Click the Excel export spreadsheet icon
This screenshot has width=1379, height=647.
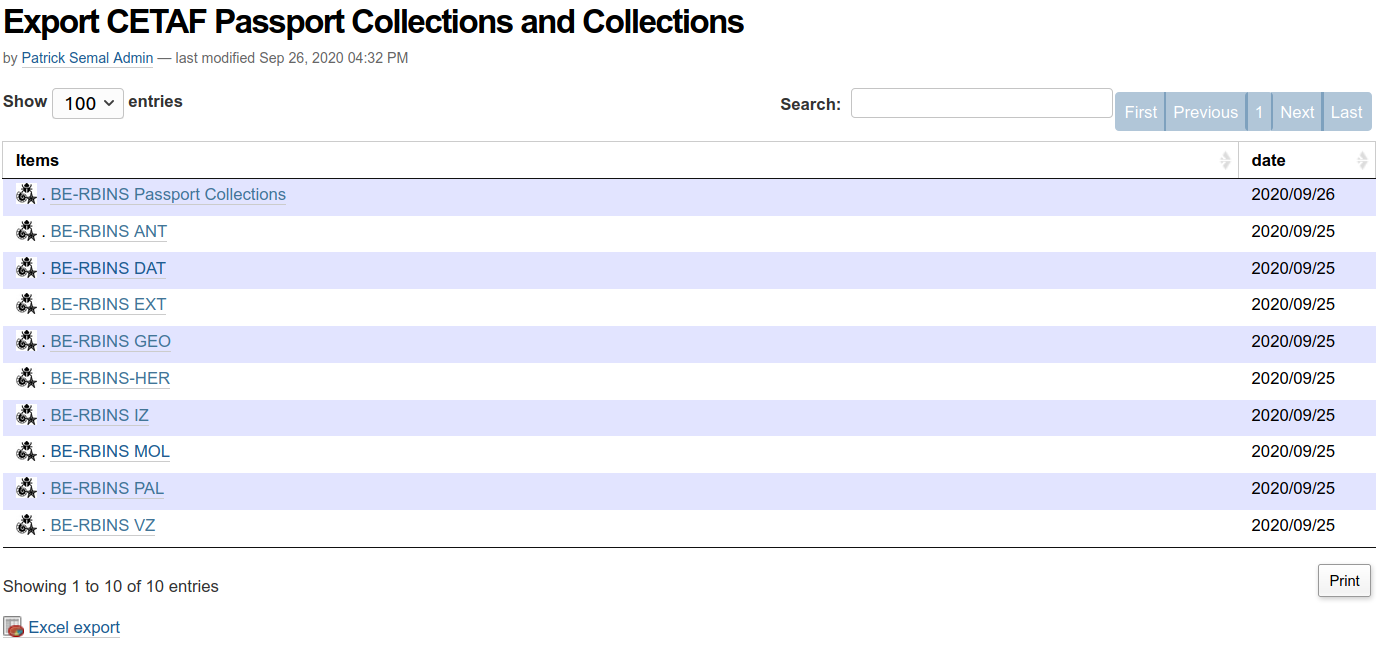coord(13,627)
